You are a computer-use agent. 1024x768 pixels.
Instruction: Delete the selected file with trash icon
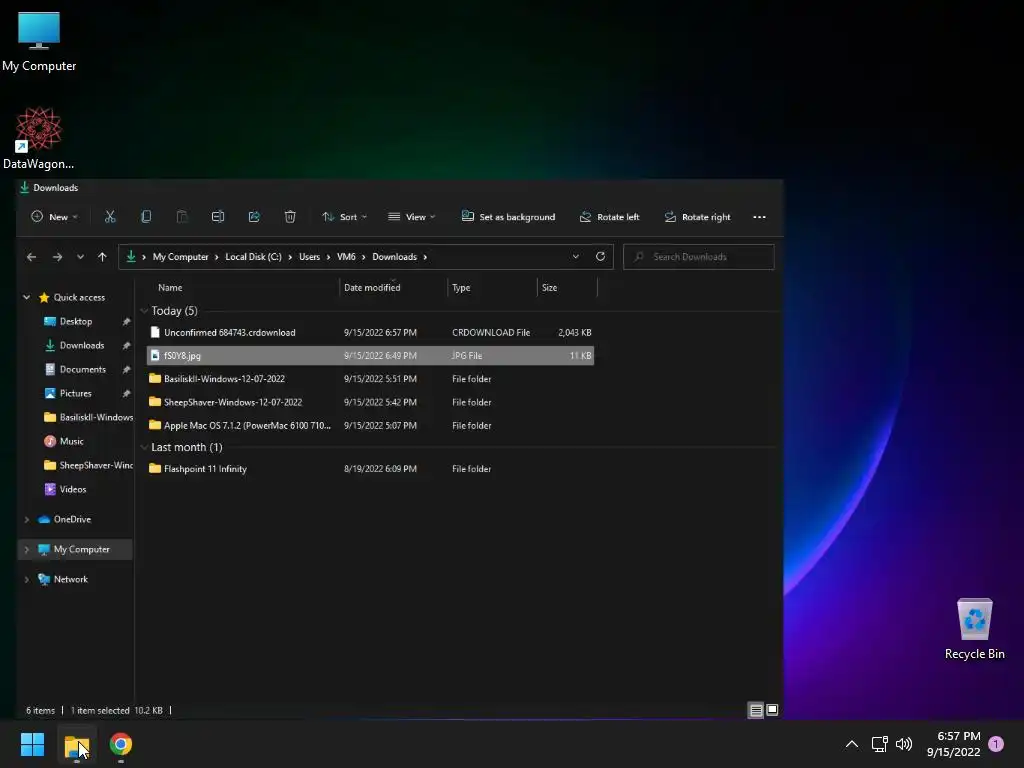click(290, 217)
